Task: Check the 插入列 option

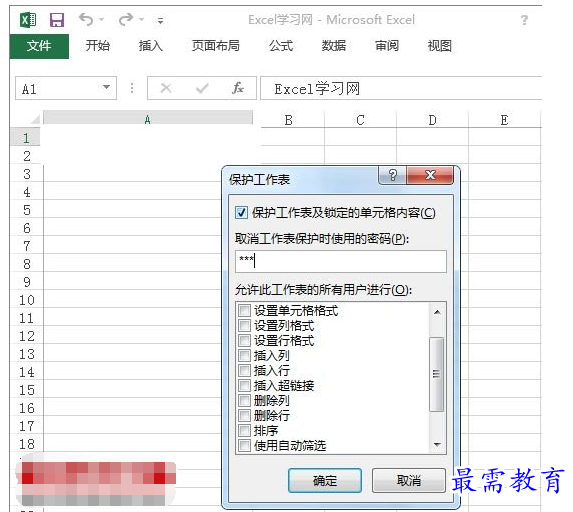Action: click(x=244, y=356)
